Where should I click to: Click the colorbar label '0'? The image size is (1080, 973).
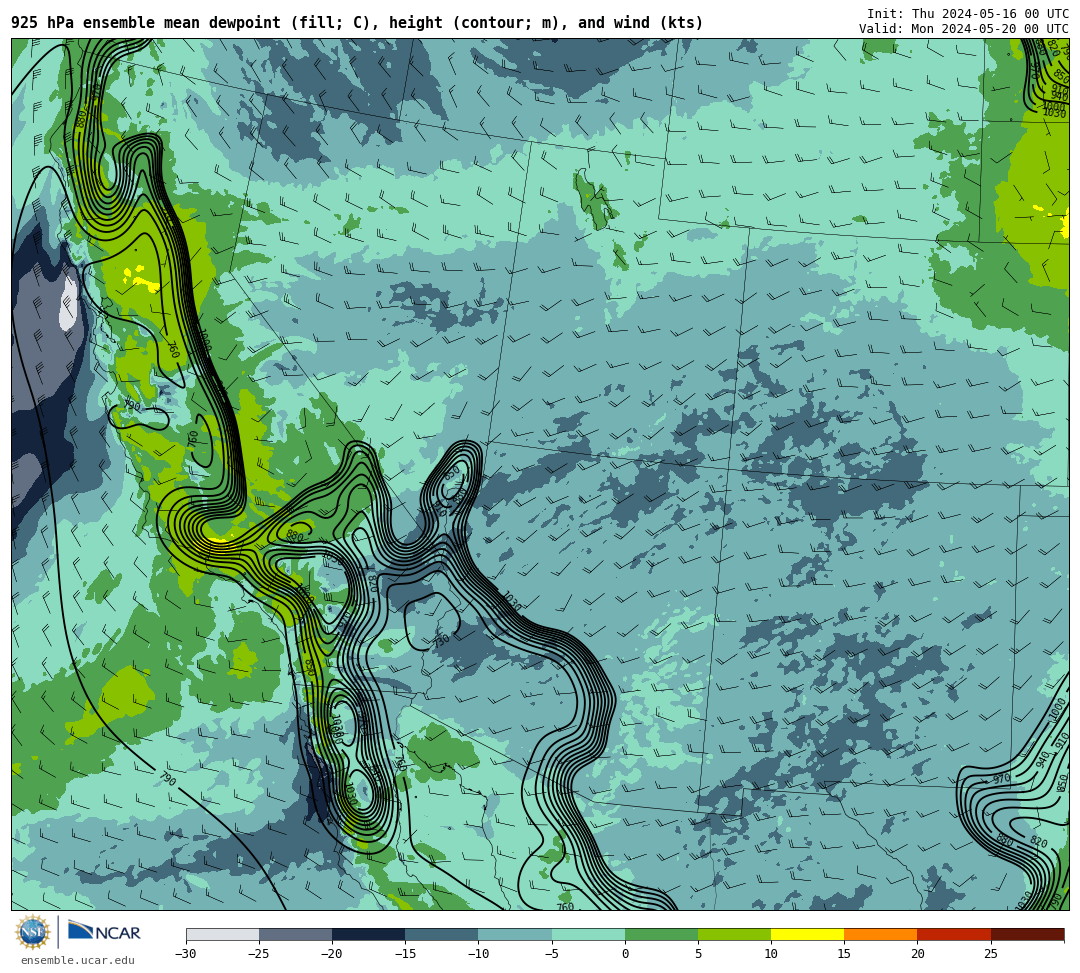click(x=625, y=954)
